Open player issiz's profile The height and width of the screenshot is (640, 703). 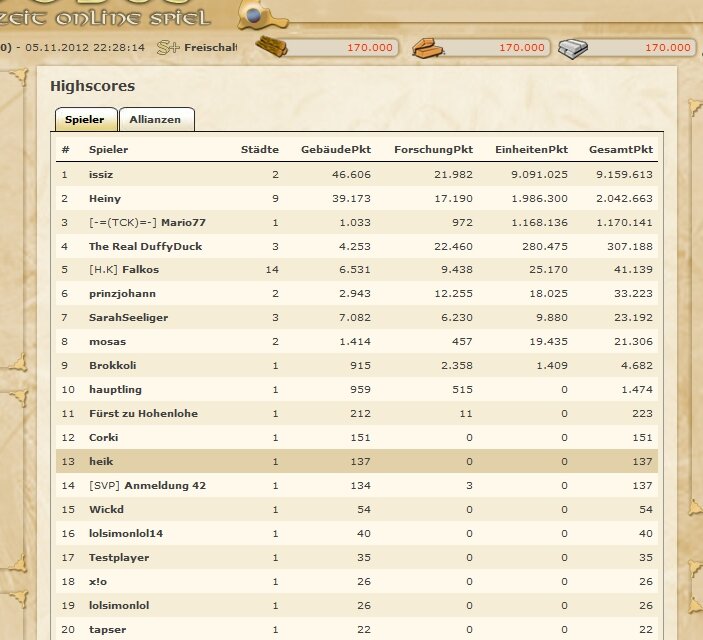pos(101,174)
